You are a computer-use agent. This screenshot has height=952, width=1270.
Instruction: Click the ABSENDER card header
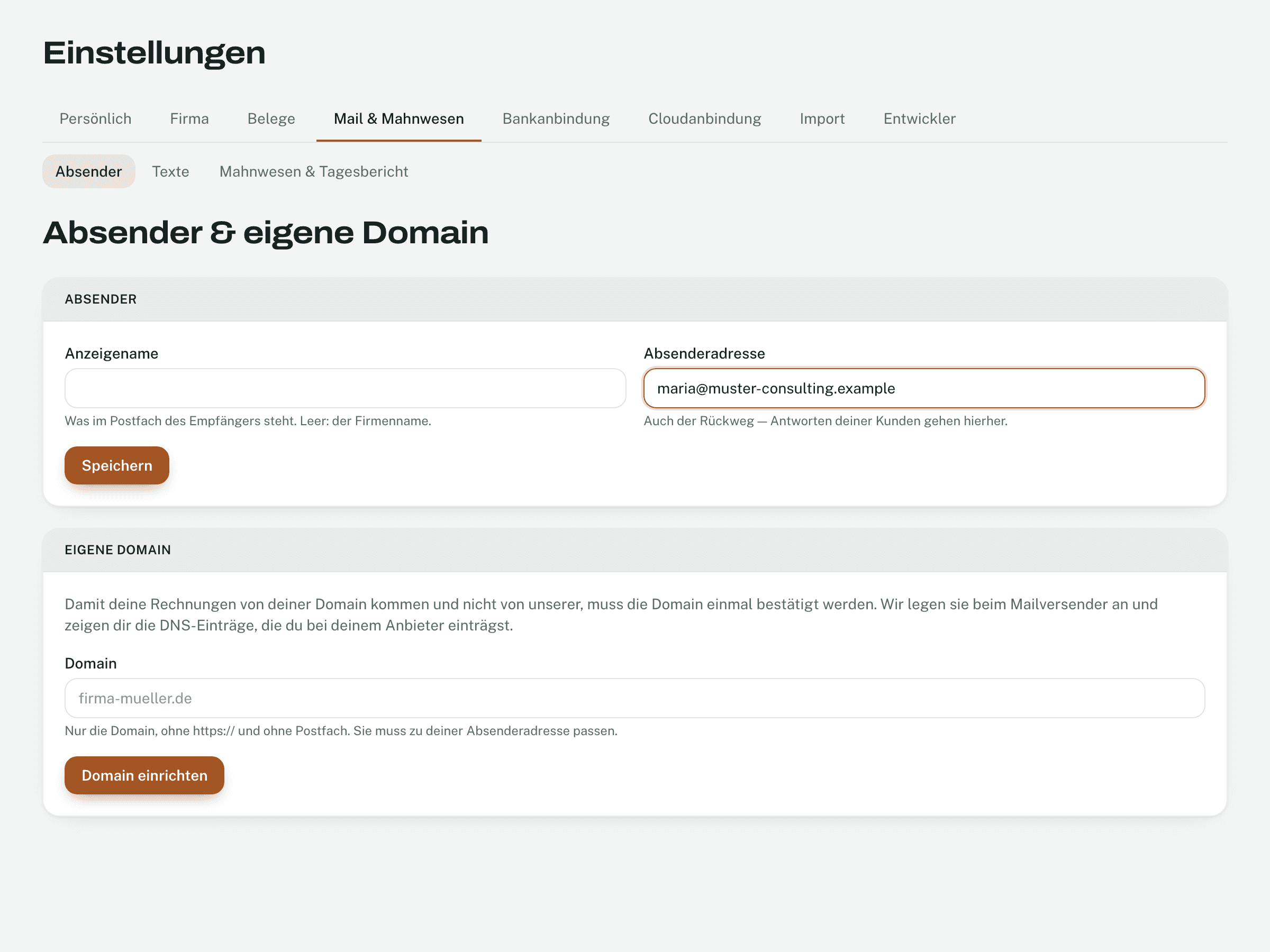[634, 299]
